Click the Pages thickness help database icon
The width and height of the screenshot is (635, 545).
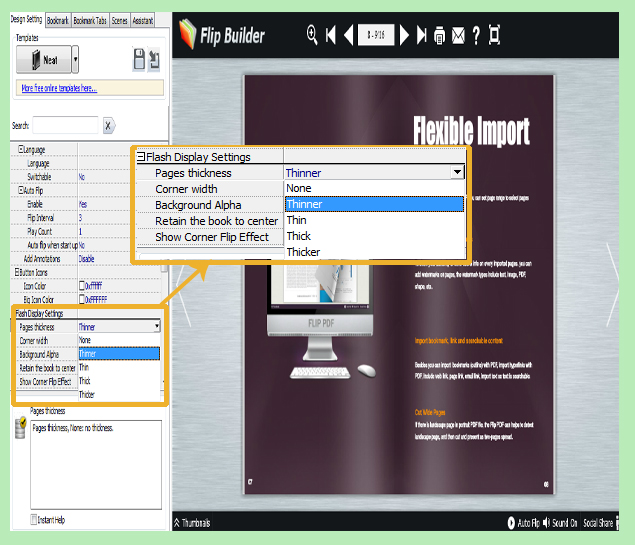20,428
